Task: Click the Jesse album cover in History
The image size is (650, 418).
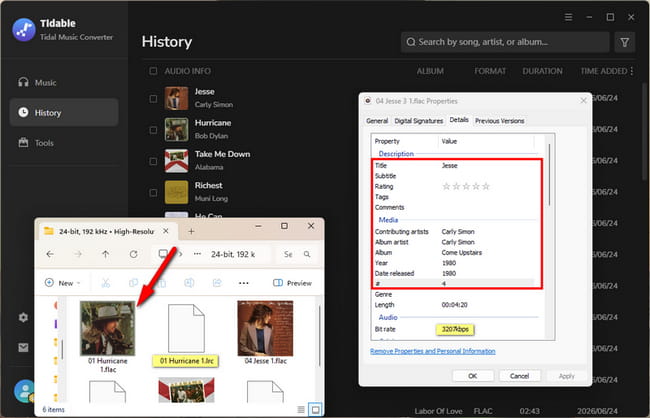Action: [x=176, y=98]
